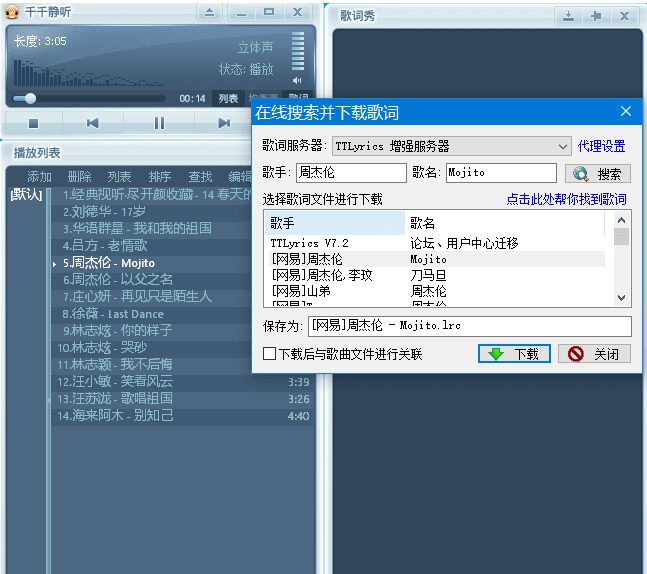Click the download arrow icon in the lyrics window title bar
Screen dimensions: 647x574
click(x=568, y=16)
